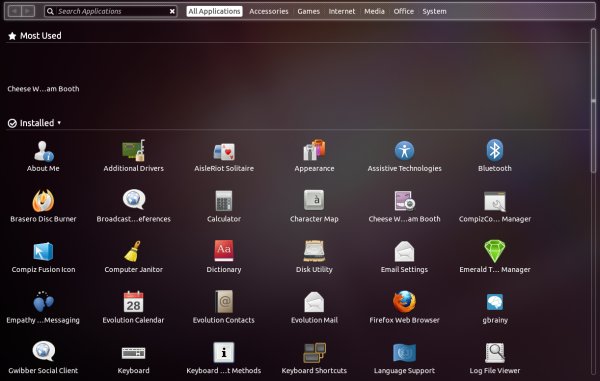Select the All Applications tab
Image resolution: width=600 pixels, height=381 pixels.
[215, 11]
